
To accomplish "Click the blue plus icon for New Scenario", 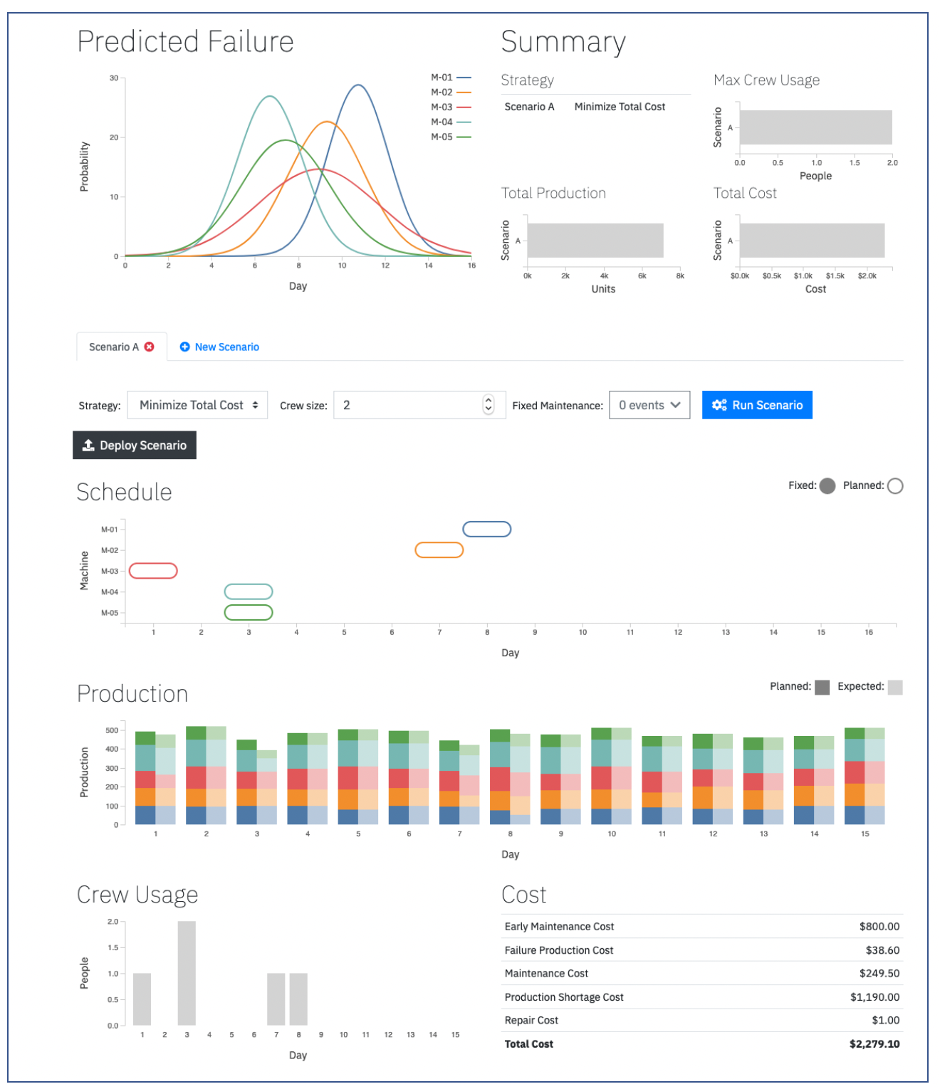I will coord(184,347).
